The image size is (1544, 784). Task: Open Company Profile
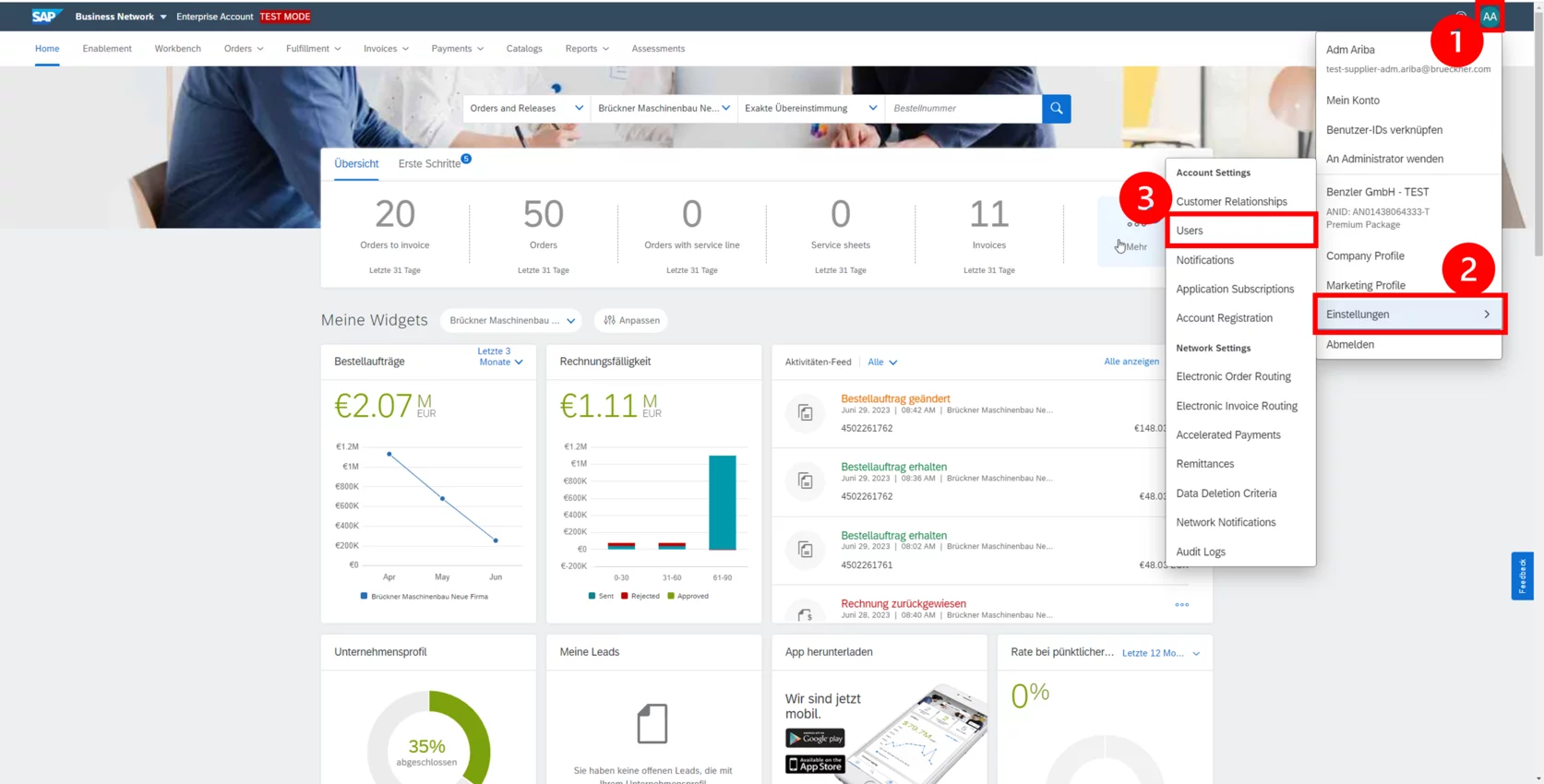1365,255
